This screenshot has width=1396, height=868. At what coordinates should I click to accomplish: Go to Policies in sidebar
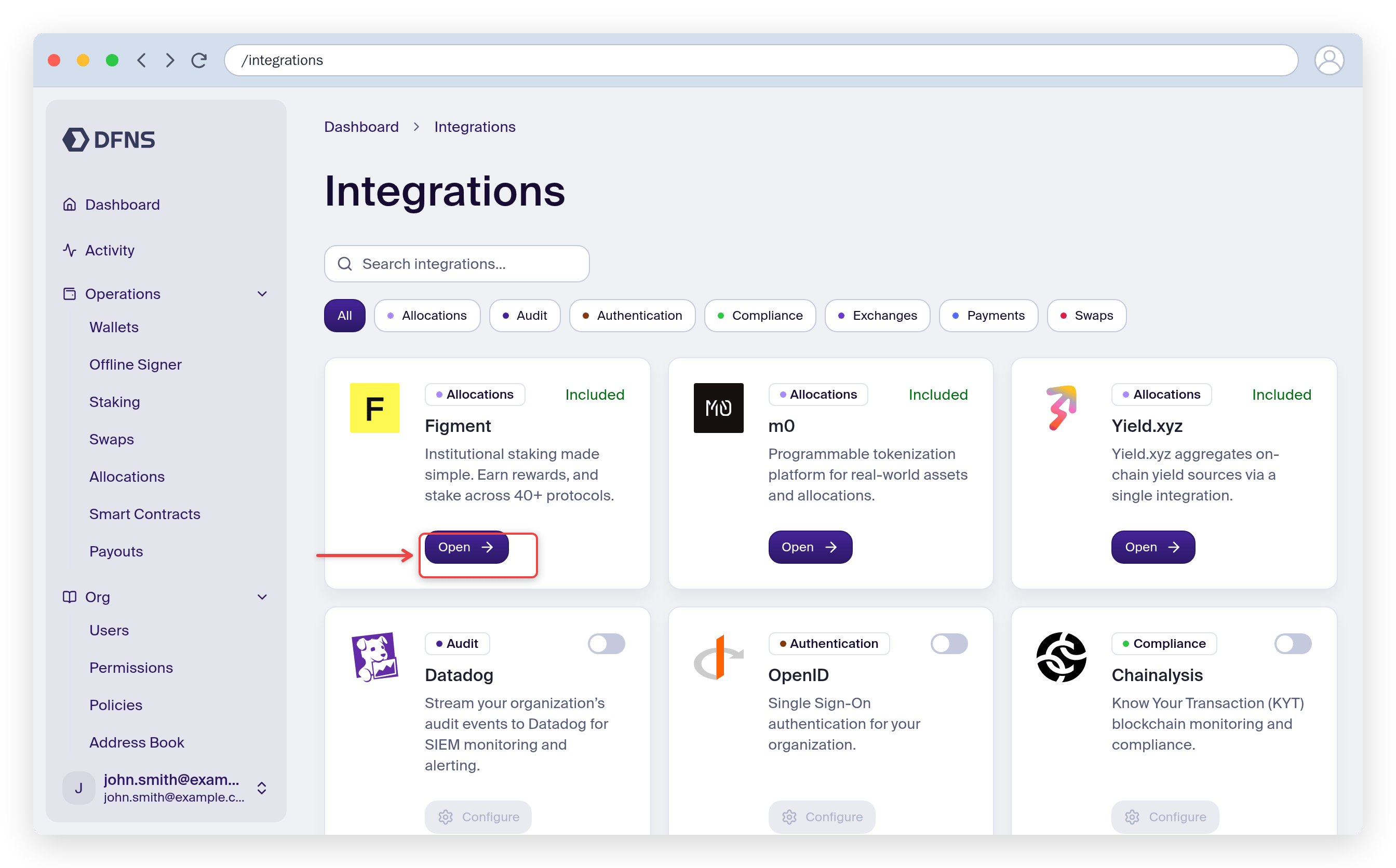coord(115,705)
